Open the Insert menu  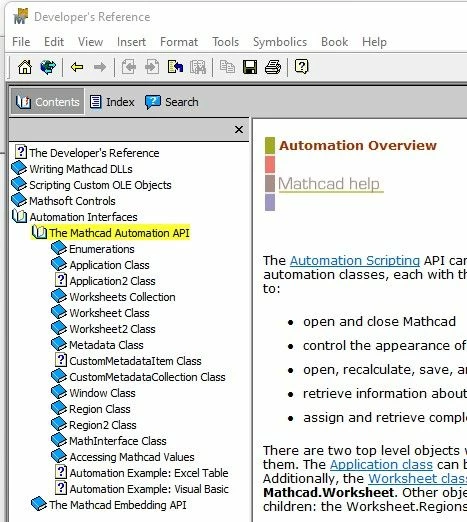pos(131,42)
